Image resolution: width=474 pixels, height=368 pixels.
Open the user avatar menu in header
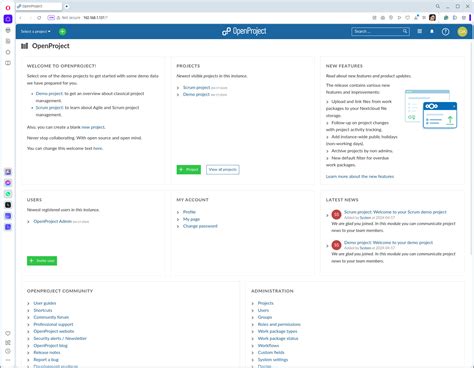(x=462, y=32)
